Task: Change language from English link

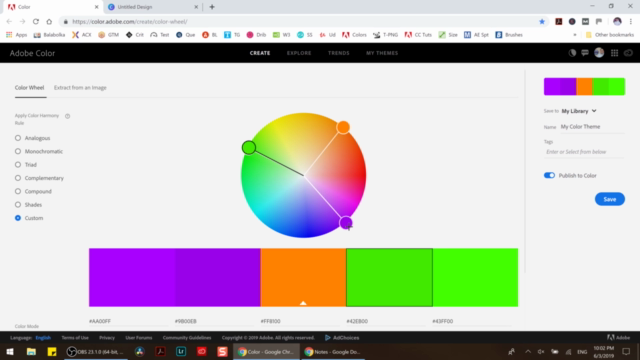Action: coord(43,338)
